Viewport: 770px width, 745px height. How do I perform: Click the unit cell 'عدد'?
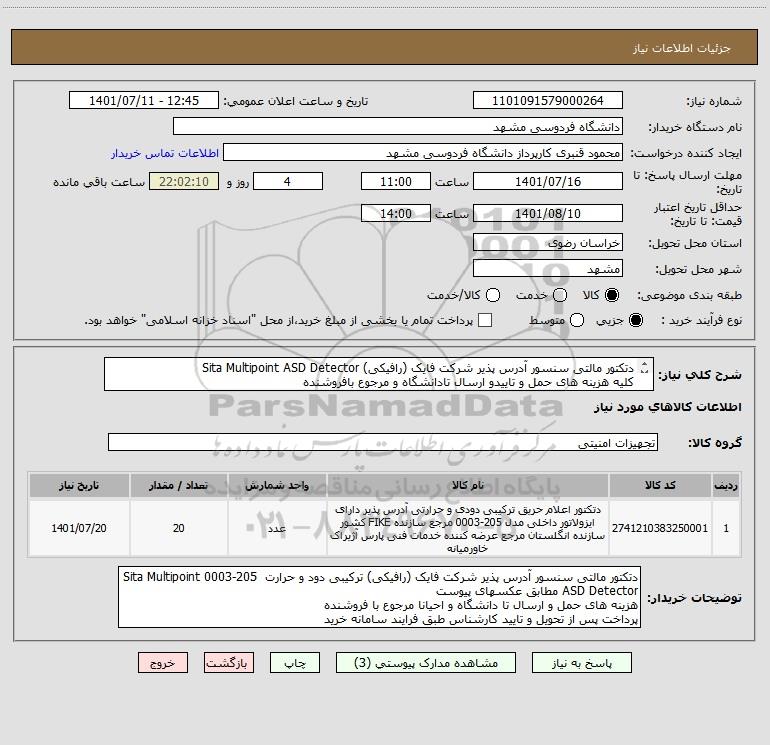[x=277, y=528]
